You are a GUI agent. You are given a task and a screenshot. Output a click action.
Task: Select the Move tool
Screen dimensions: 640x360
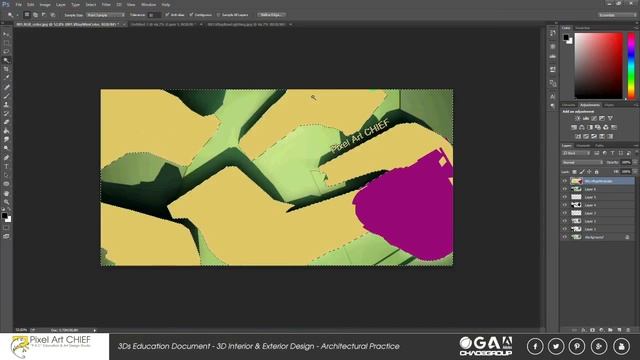coord(6,34)
